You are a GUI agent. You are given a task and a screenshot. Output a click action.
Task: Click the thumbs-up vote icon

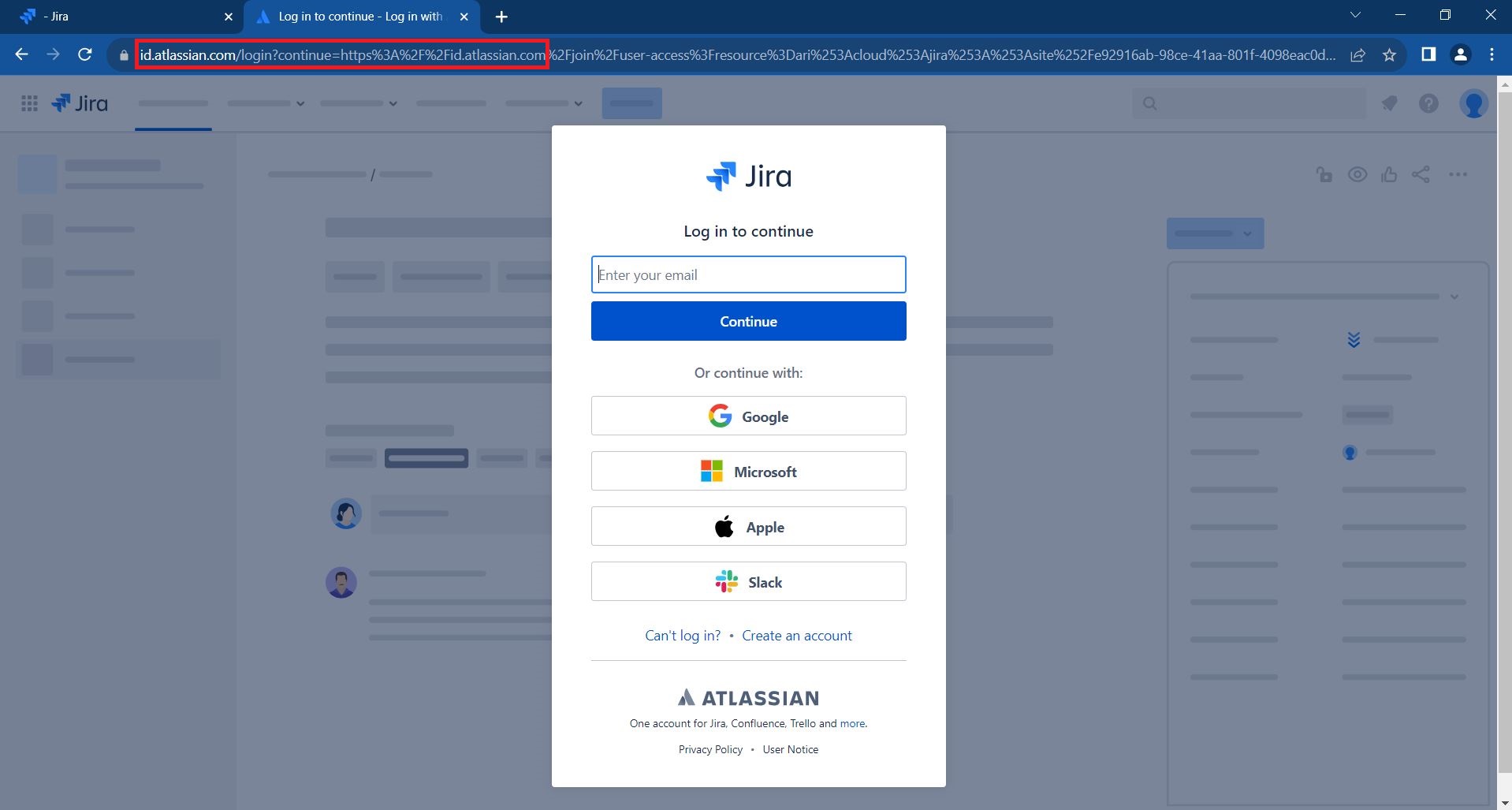click(x=1389, y=175)
